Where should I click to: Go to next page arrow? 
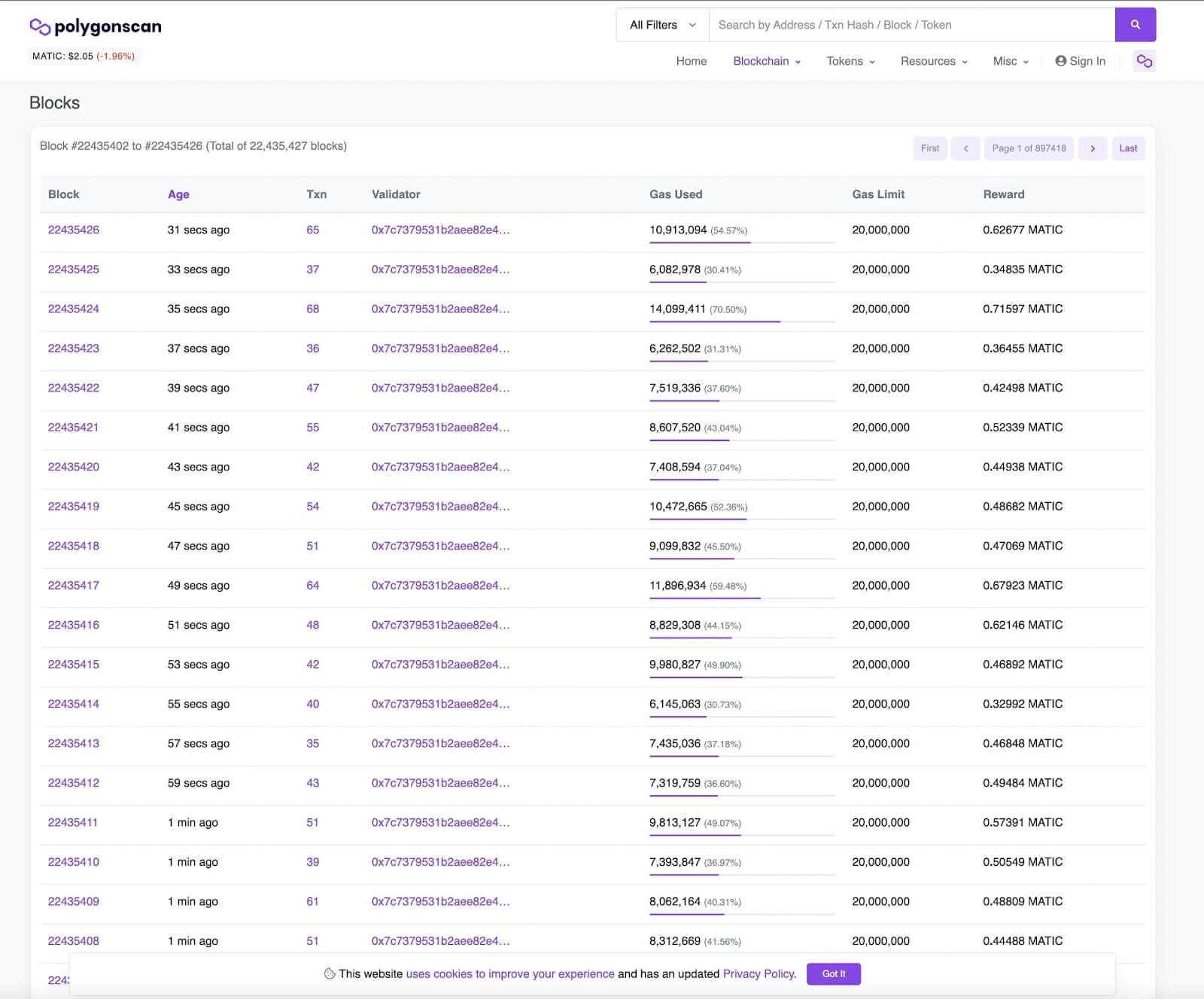(1093, 148)
